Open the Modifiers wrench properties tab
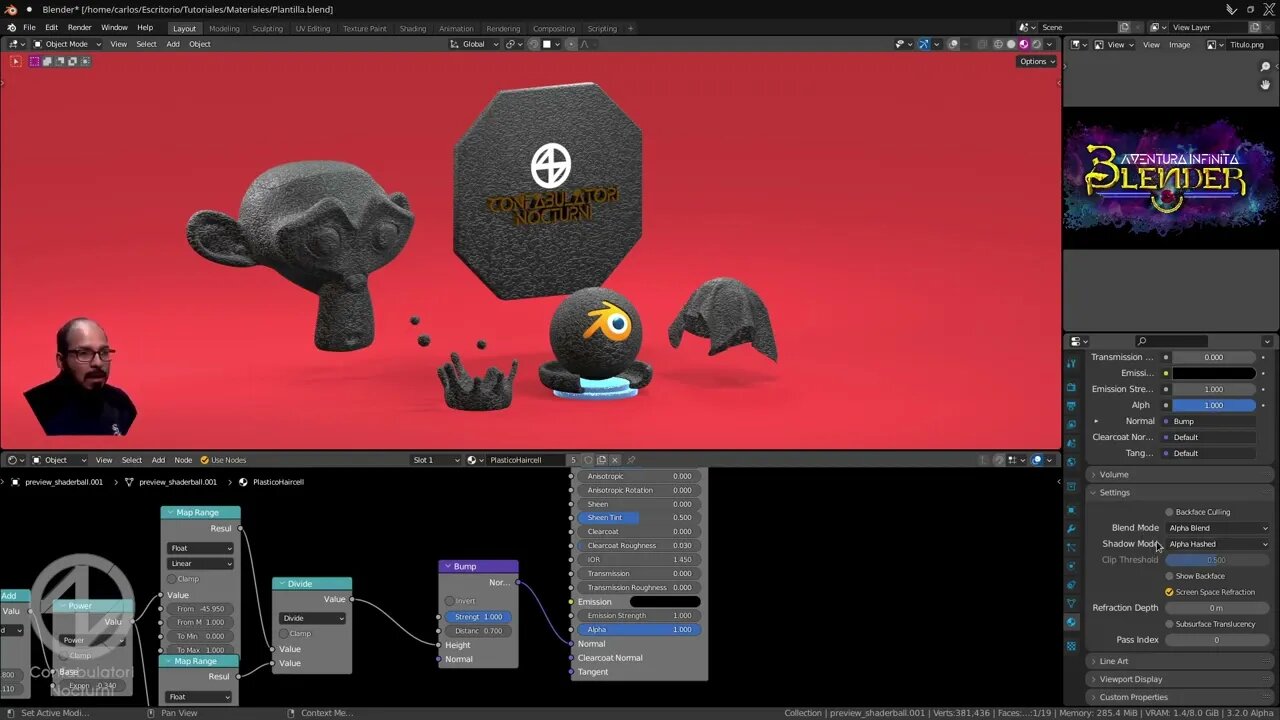The height and width of the screenshot is (720, 1280). (x=1072, y=528)
